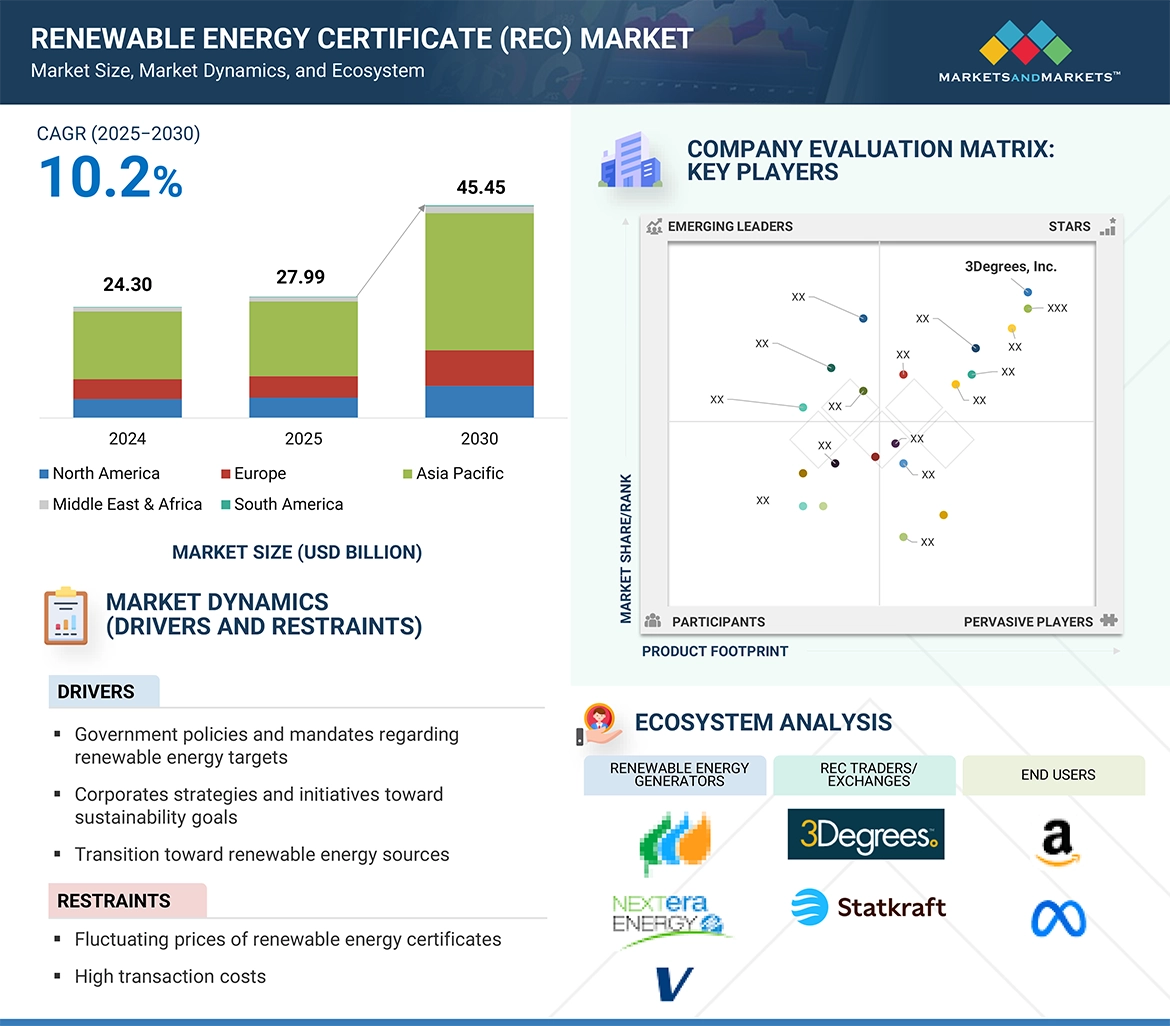Click the REC Traders/Exchanges column header
Screen dimensions: 1170x1026
coord(868,775)
